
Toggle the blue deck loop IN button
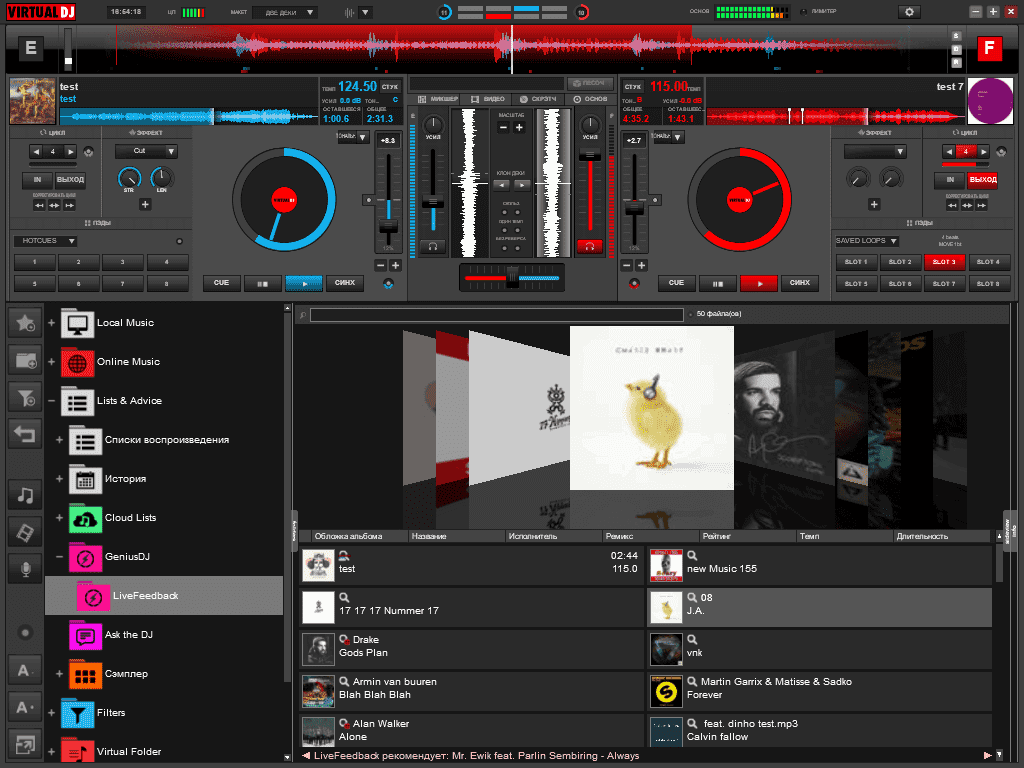click(37, 180)
